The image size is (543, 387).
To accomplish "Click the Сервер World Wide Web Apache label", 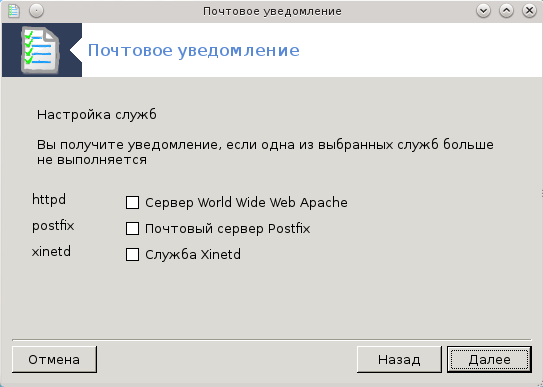I will [x=246, y=202].
